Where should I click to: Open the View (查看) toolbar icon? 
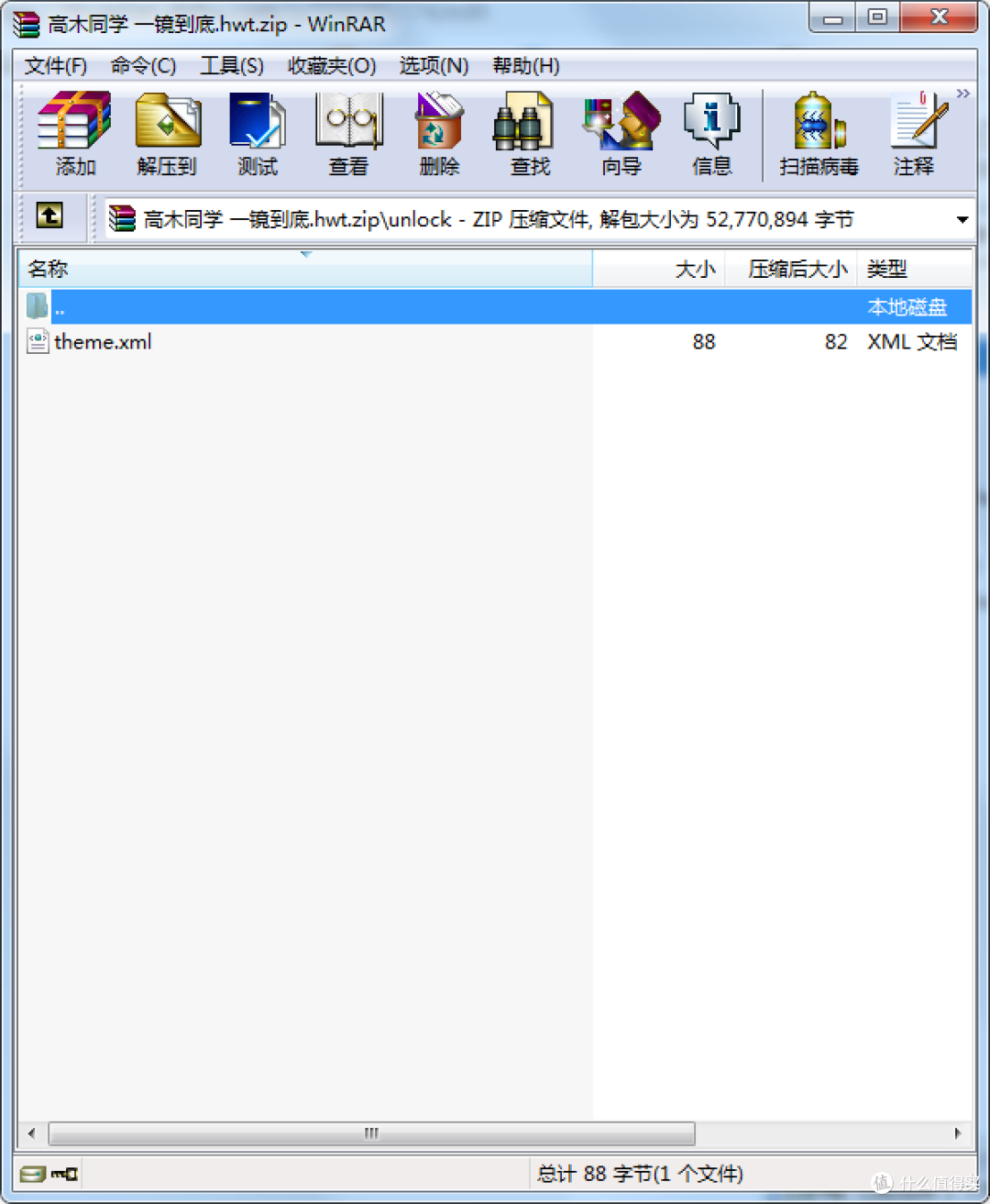coord(348,134)
